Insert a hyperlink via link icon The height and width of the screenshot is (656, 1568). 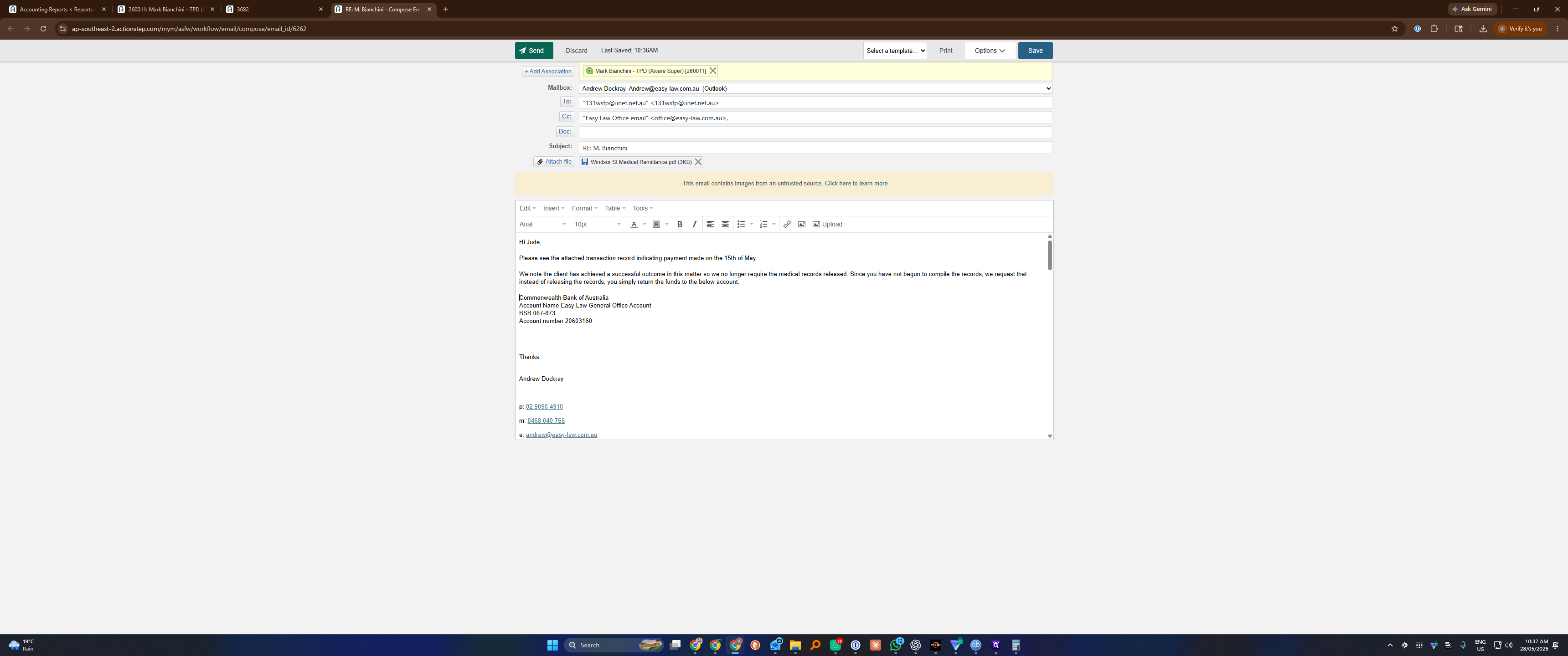click(x=786, y=225)
